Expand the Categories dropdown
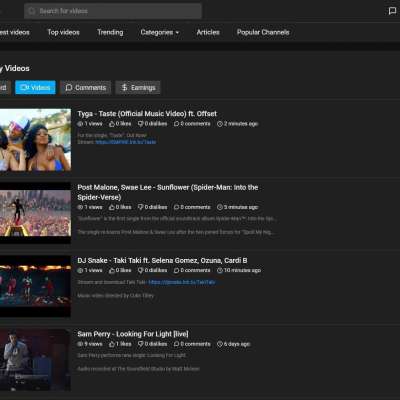Screen dimensions: 400x400 (160, 32)
